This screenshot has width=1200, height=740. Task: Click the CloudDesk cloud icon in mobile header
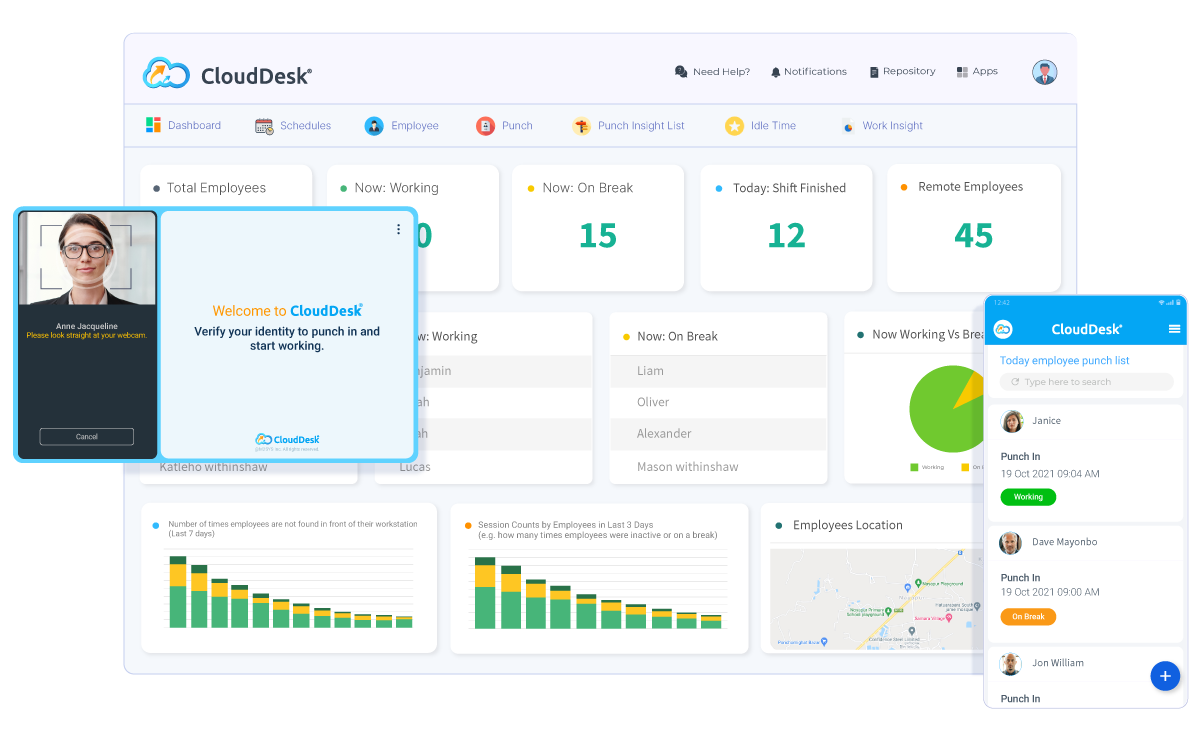point(1003,329)
